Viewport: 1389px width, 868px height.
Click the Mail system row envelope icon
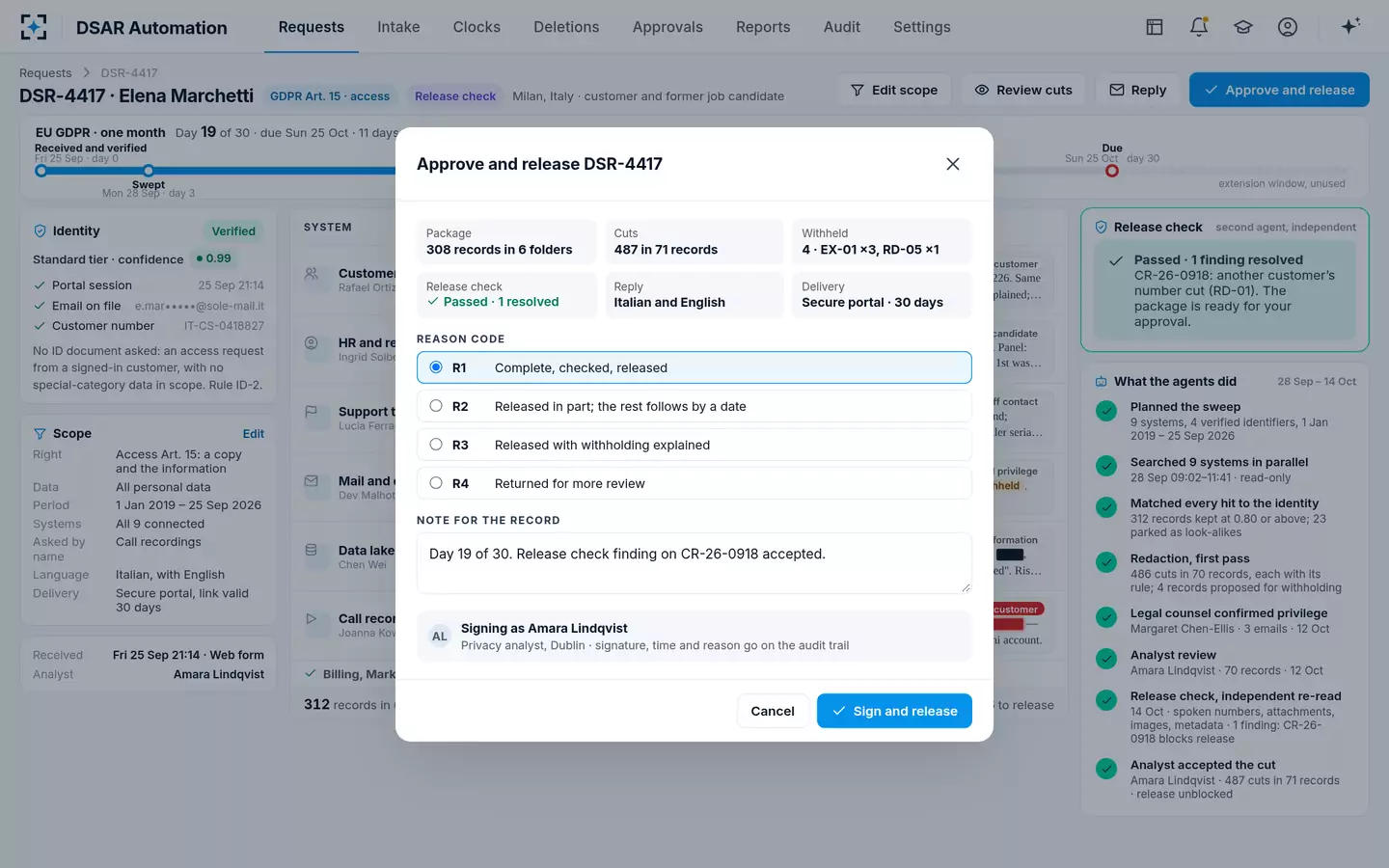point(312,481)
